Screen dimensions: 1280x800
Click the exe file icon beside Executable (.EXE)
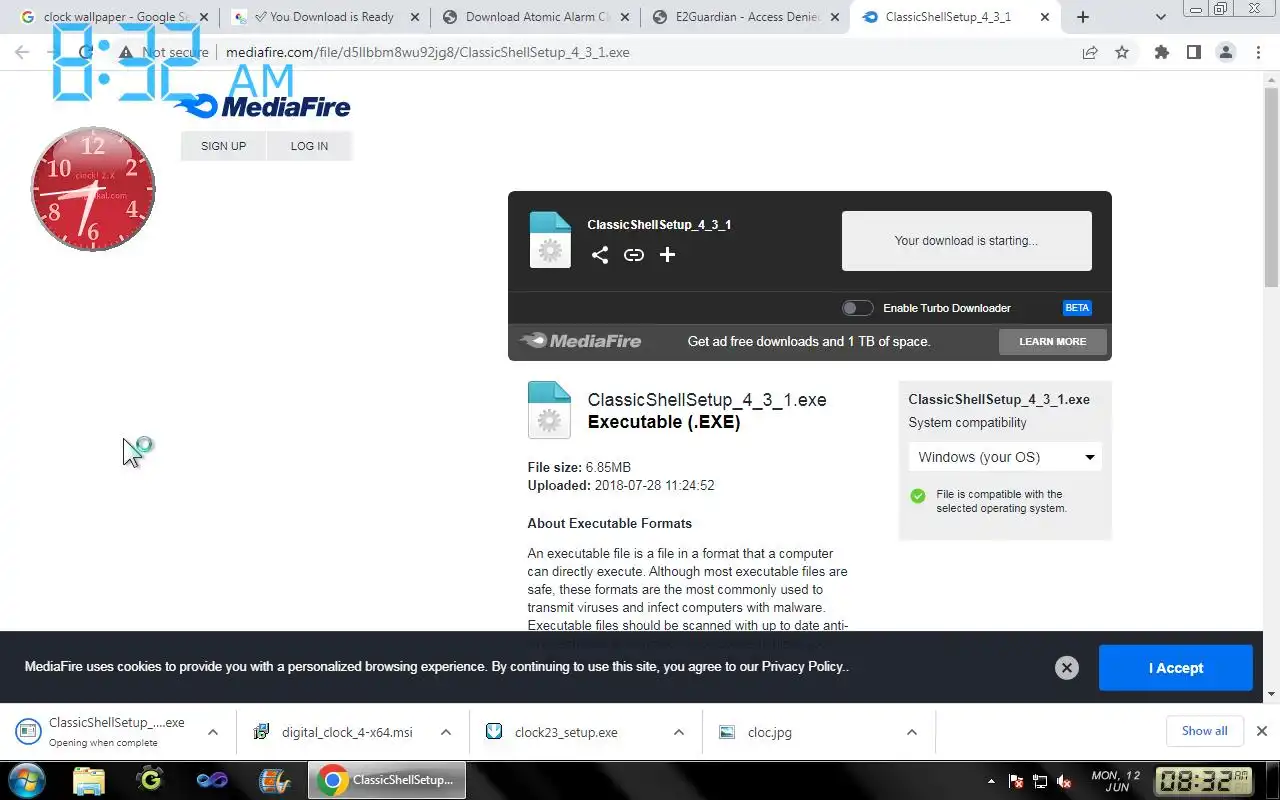tap(549, 410)
